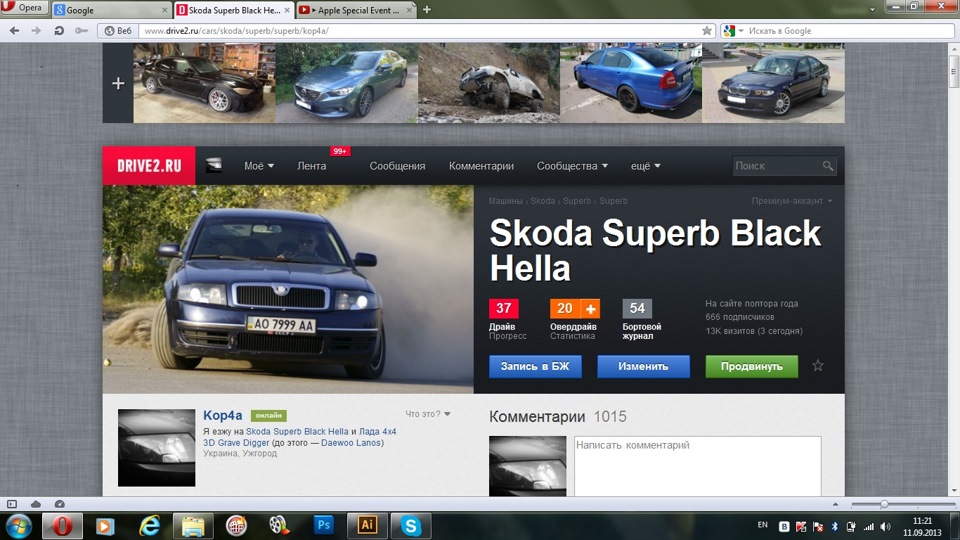
Task: Open the Лента menu item
Action: click(312, 166)
